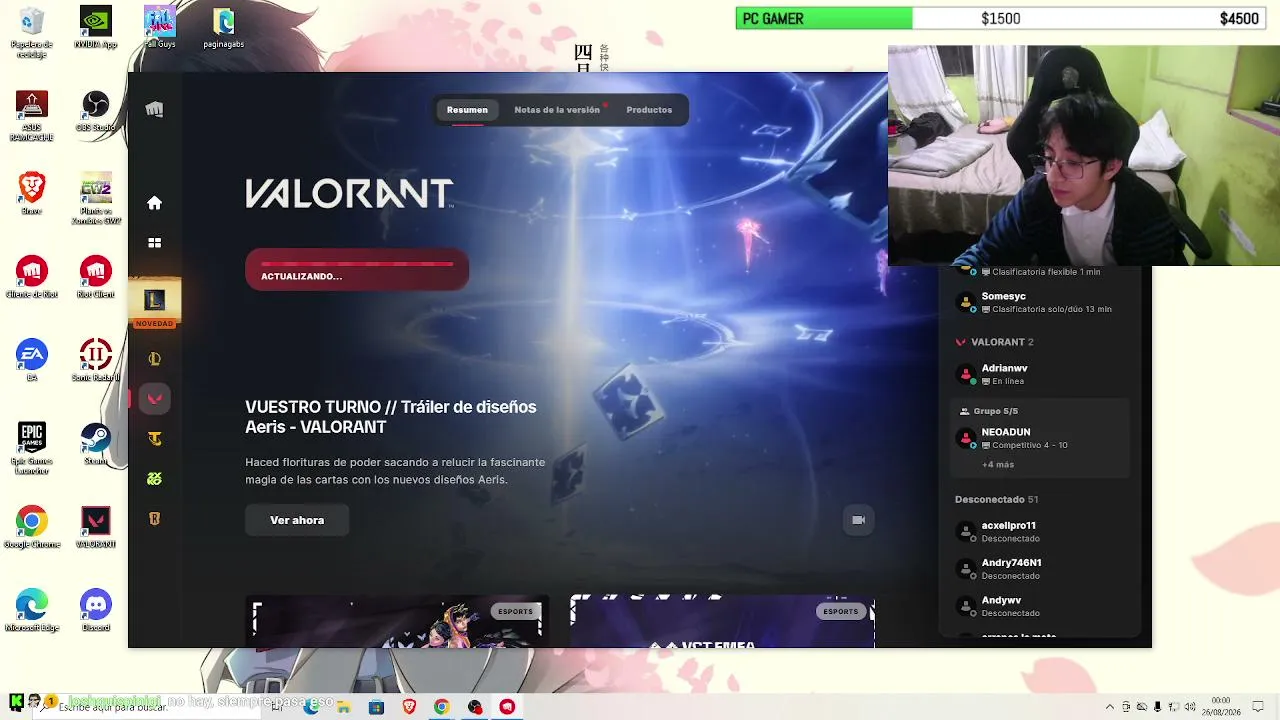The image size is (1280, 720).
Task: Open the Papelera de reciclaje desktop icon
Action: (x=32, y=33)
